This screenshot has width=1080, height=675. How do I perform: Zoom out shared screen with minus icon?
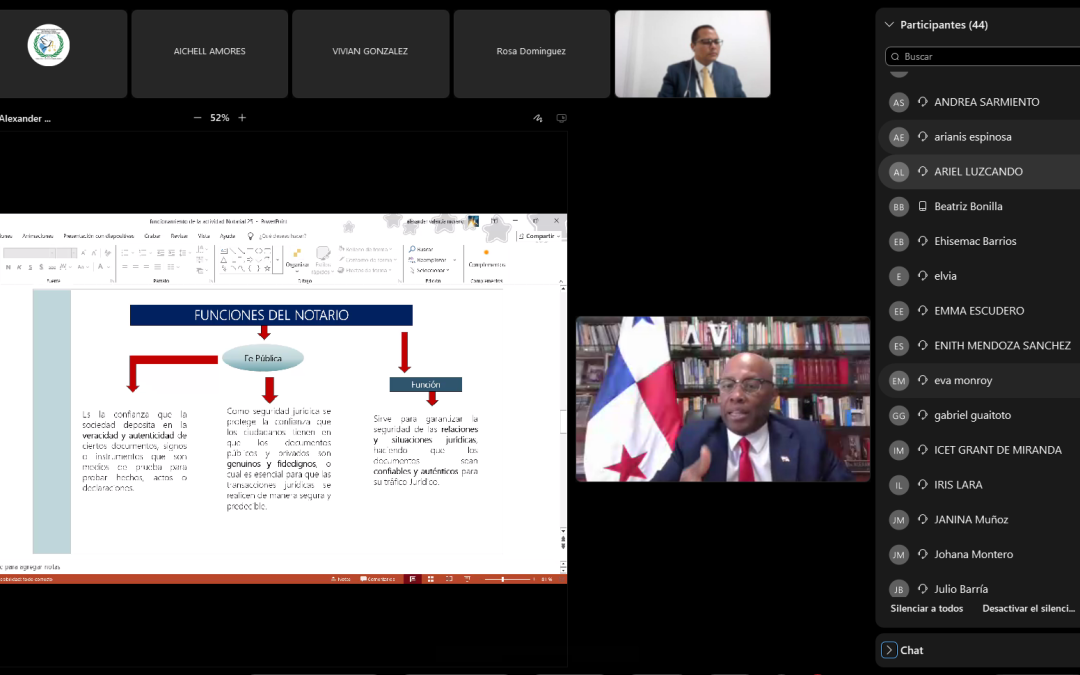[x=197, y=118]
